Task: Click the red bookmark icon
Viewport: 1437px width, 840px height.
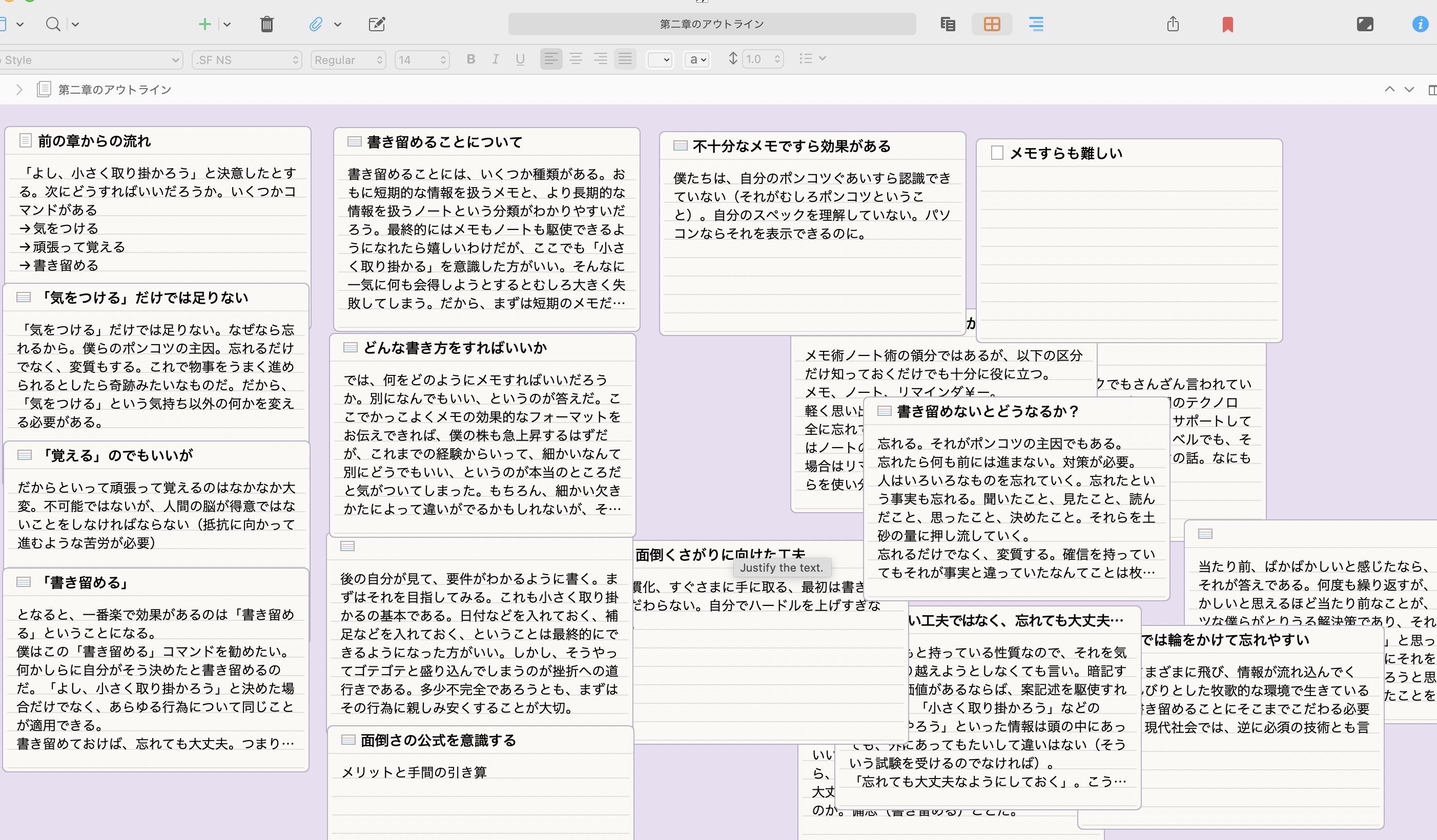Action: coord(1227,25)
